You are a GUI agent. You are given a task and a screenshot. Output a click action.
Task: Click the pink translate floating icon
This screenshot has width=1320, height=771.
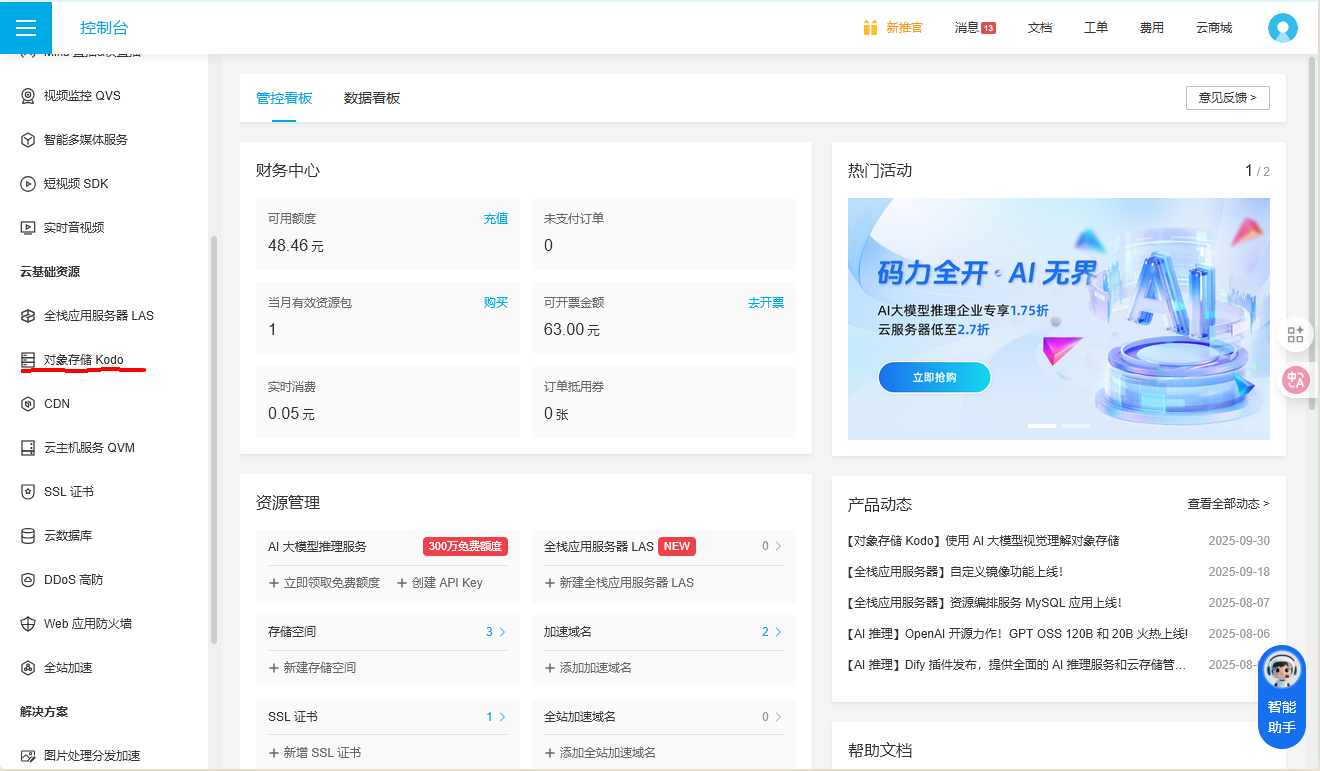pyautogui.click(x=1295, y=380)
